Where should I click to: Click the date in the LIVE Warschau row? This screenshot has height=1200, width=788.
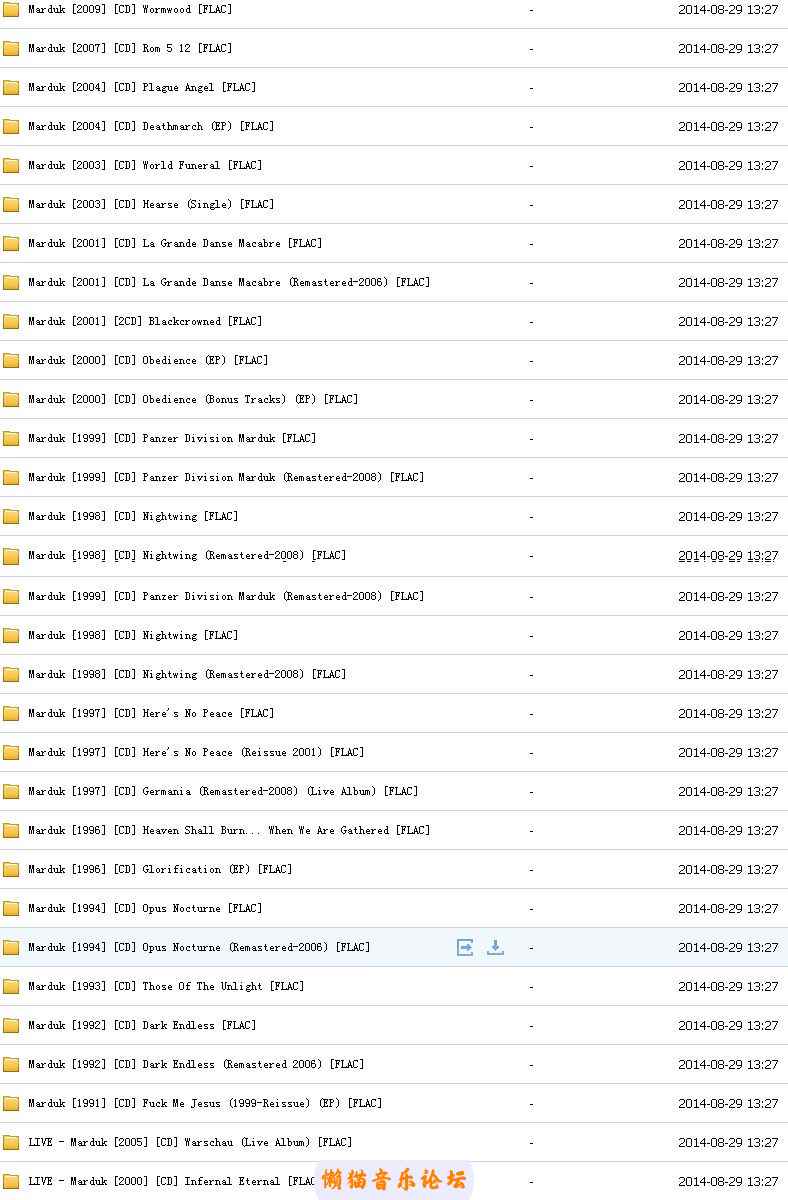728,1142
